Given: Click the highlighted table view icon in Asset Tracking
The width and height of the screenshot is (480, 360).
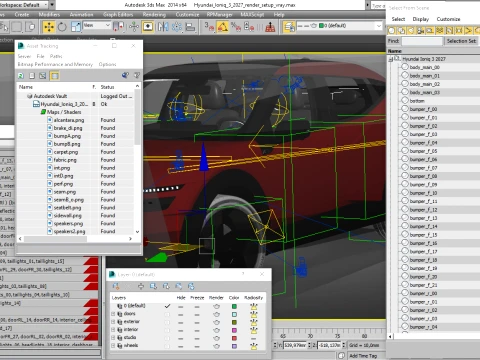Looking at the screenshot, I should (55, 76).
